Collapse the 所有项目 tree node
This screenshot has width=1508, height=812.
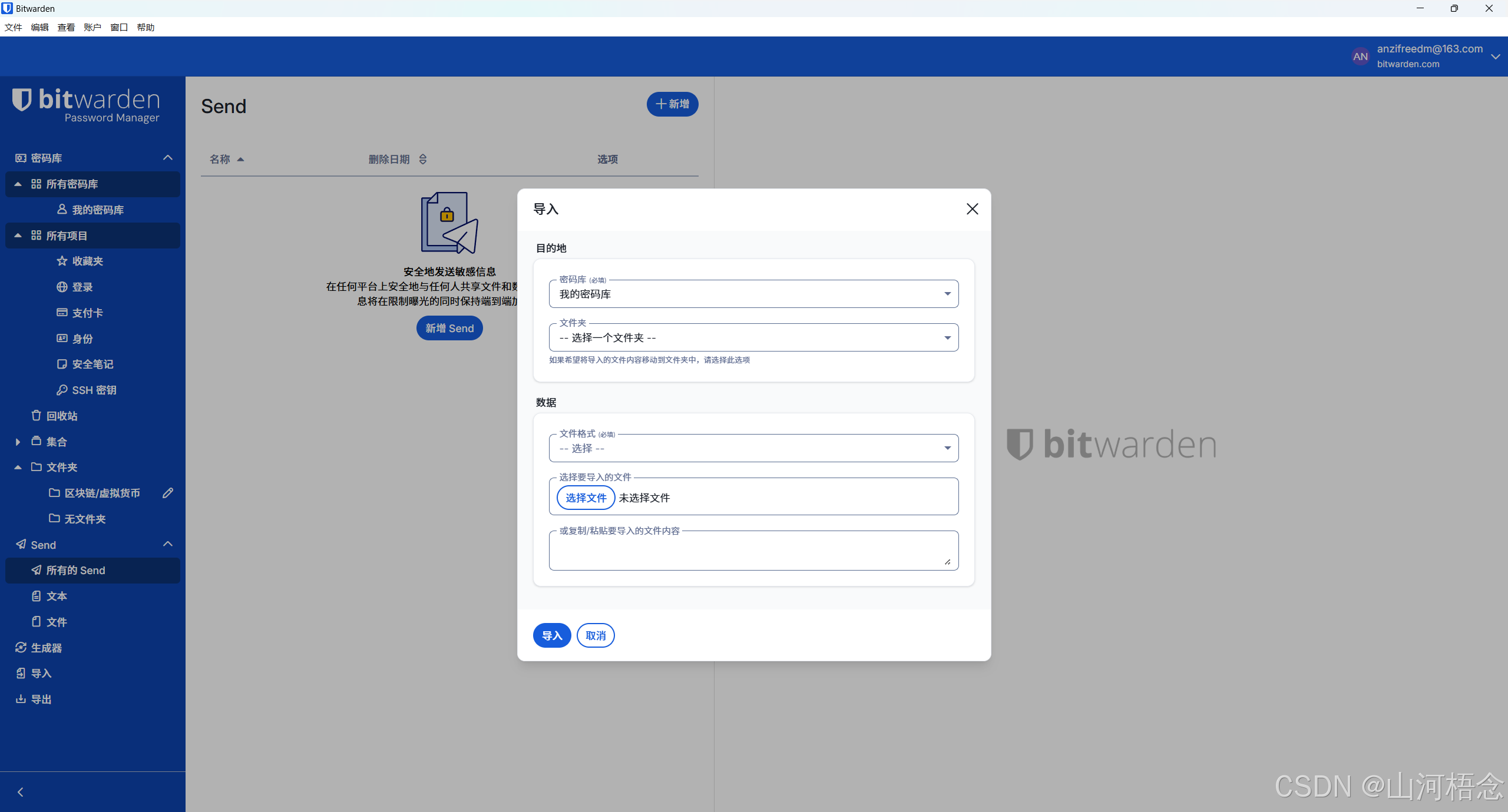pos(18,236)
